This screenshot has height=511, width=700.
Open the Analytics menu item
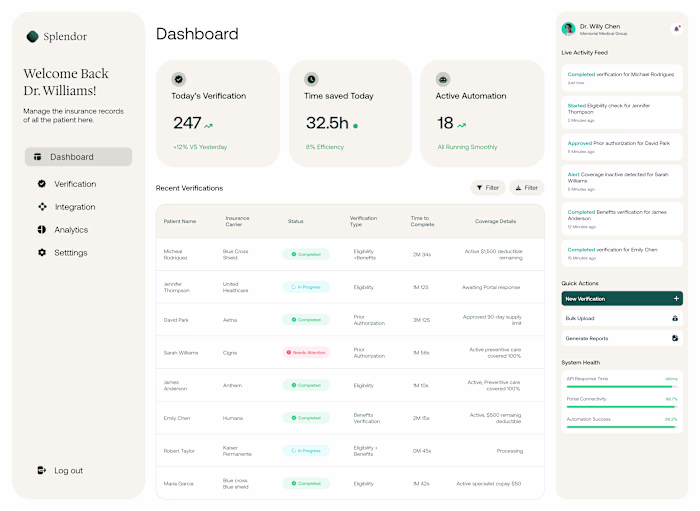[x=71, y=230]
